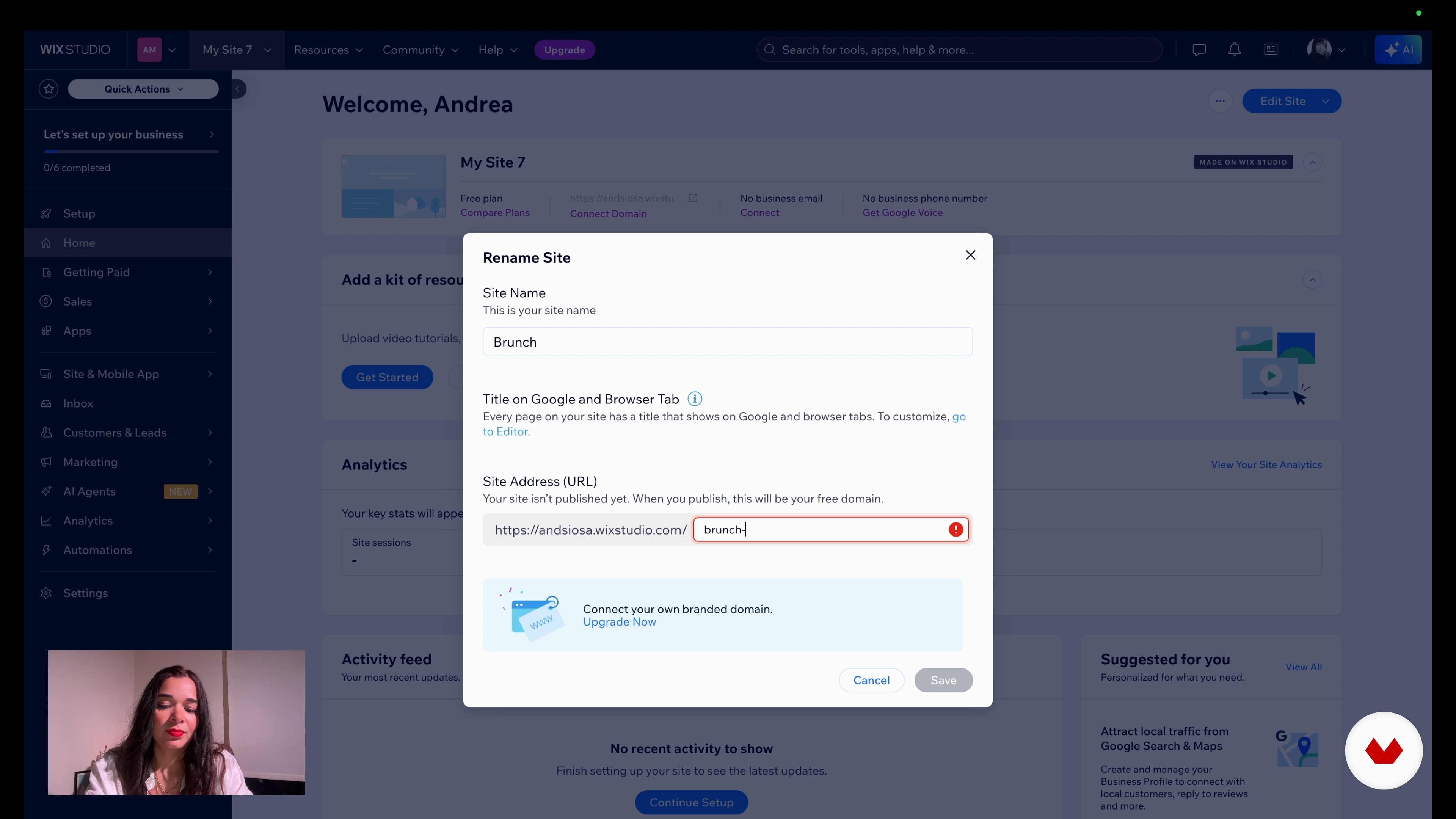Click Cancel in Rename Site dialog
1456x819 pixels.
[872, 681]
